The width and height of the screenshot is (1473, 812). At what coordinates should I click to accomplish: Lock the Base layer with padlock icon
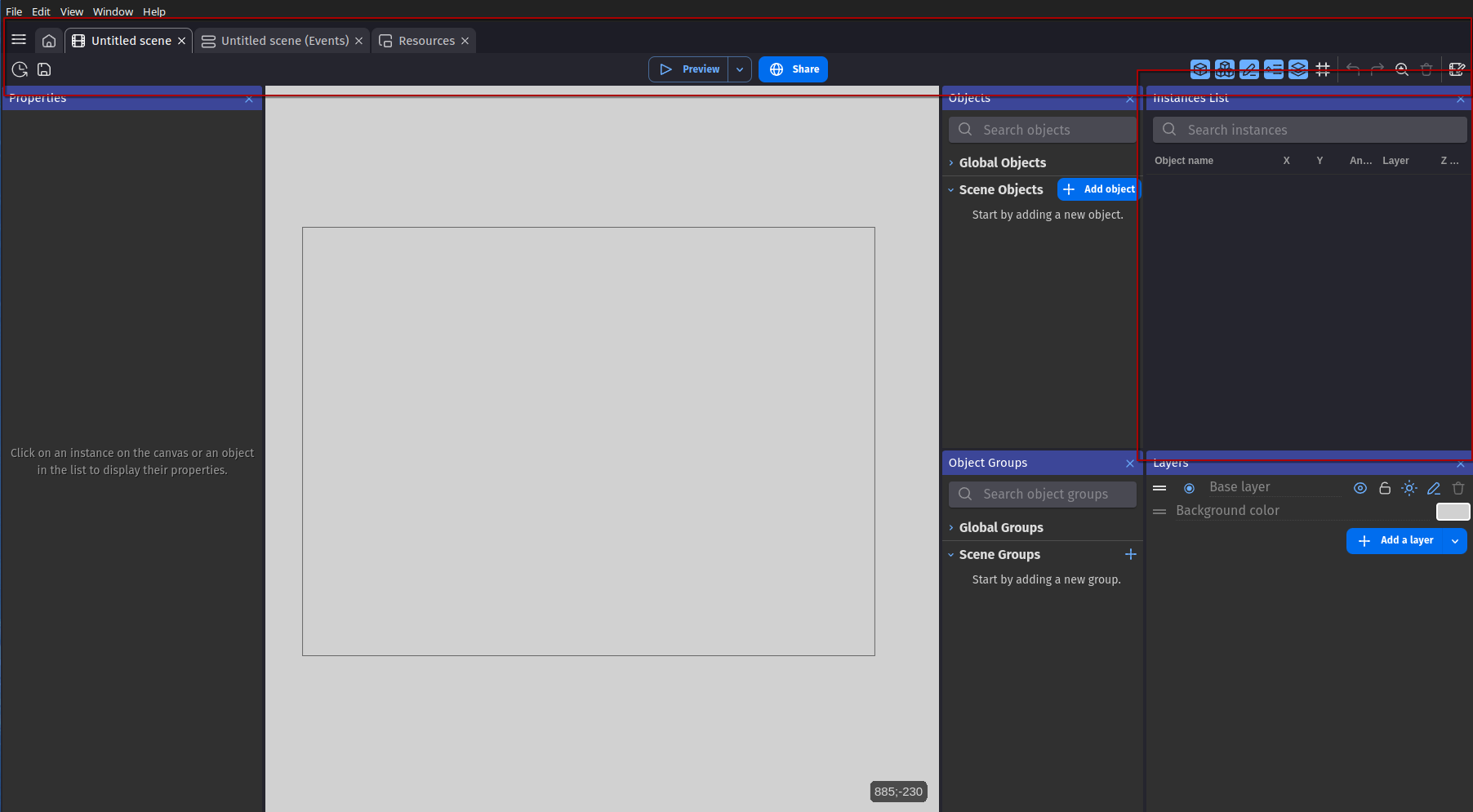[x=1385, y=488]
